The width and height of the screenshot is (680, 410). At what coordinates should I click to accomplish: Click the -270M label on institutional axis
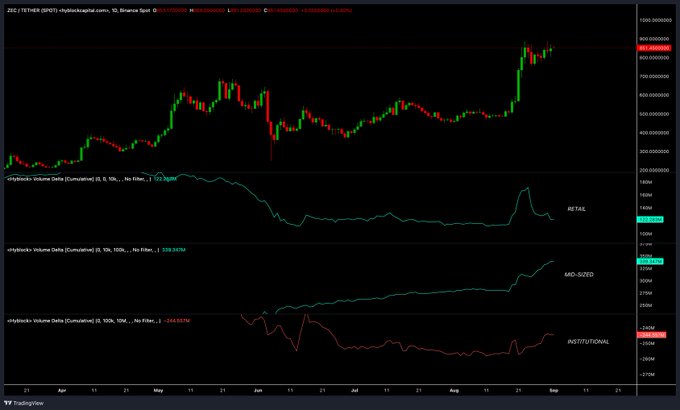click(x=647, y=374)
